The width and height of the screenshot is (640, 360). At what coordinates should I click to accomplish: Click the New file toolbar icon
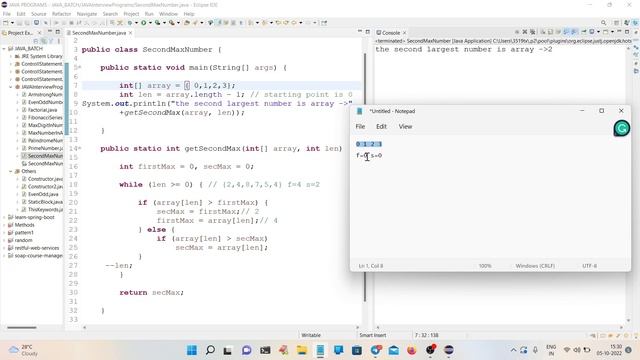(x=5, y=23)
